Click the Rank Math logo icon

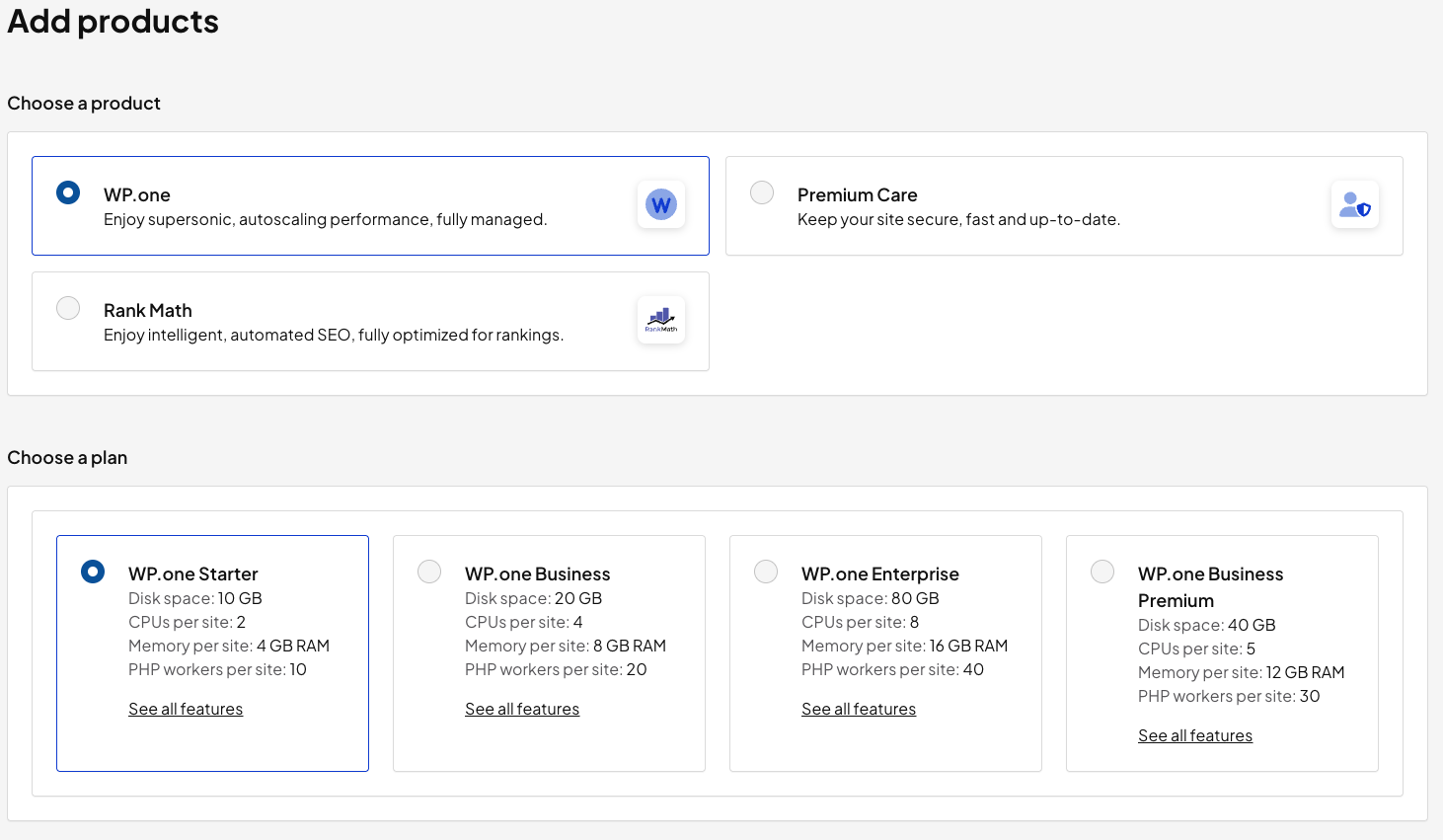click(x=660, y=319)
